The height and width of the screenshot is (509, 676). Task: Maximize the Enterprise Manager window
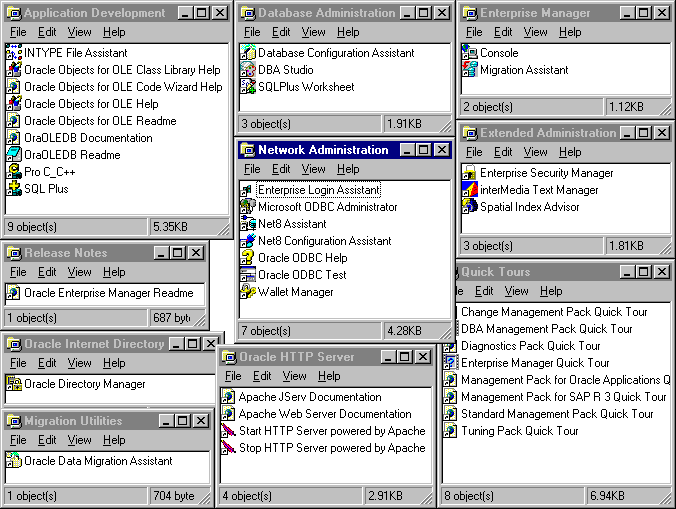643,13
